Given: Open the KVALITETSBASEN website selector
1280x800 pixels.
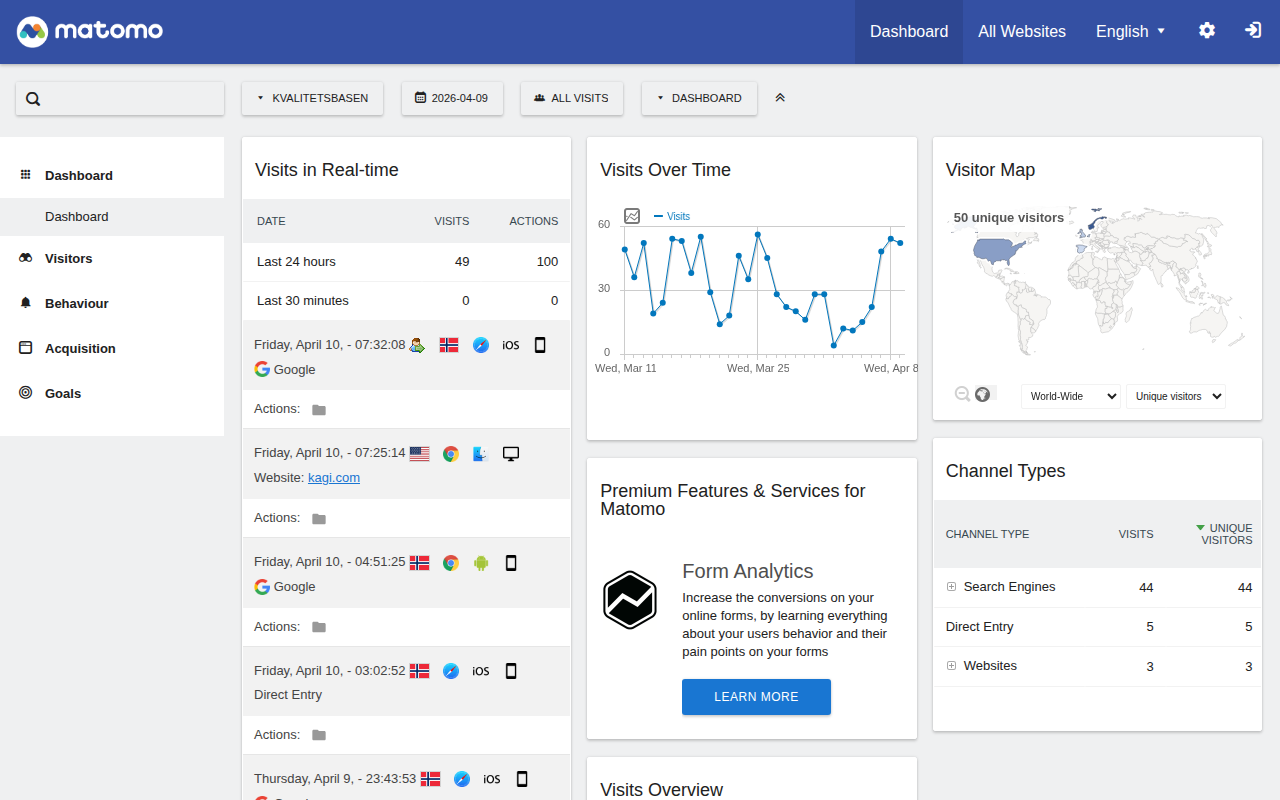Looking at the screenshot, I should pyautogui.click(x=312, y=98).
